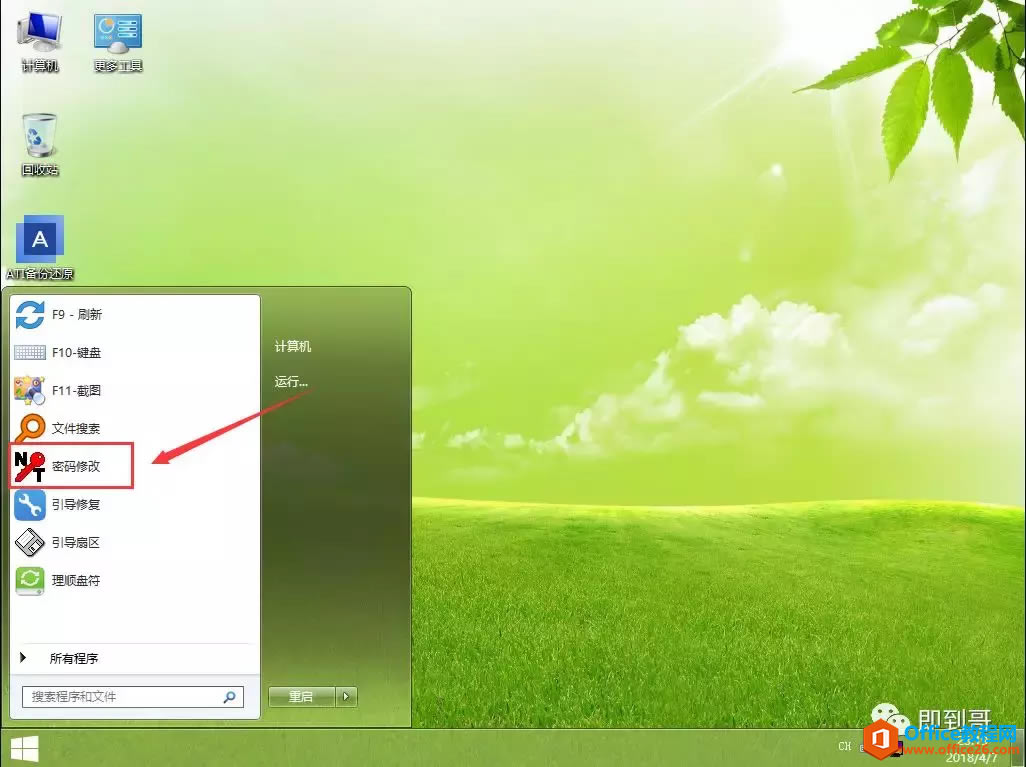Click the 引导修复 wrench icon
1026x767 pixels.
(29, 505)
